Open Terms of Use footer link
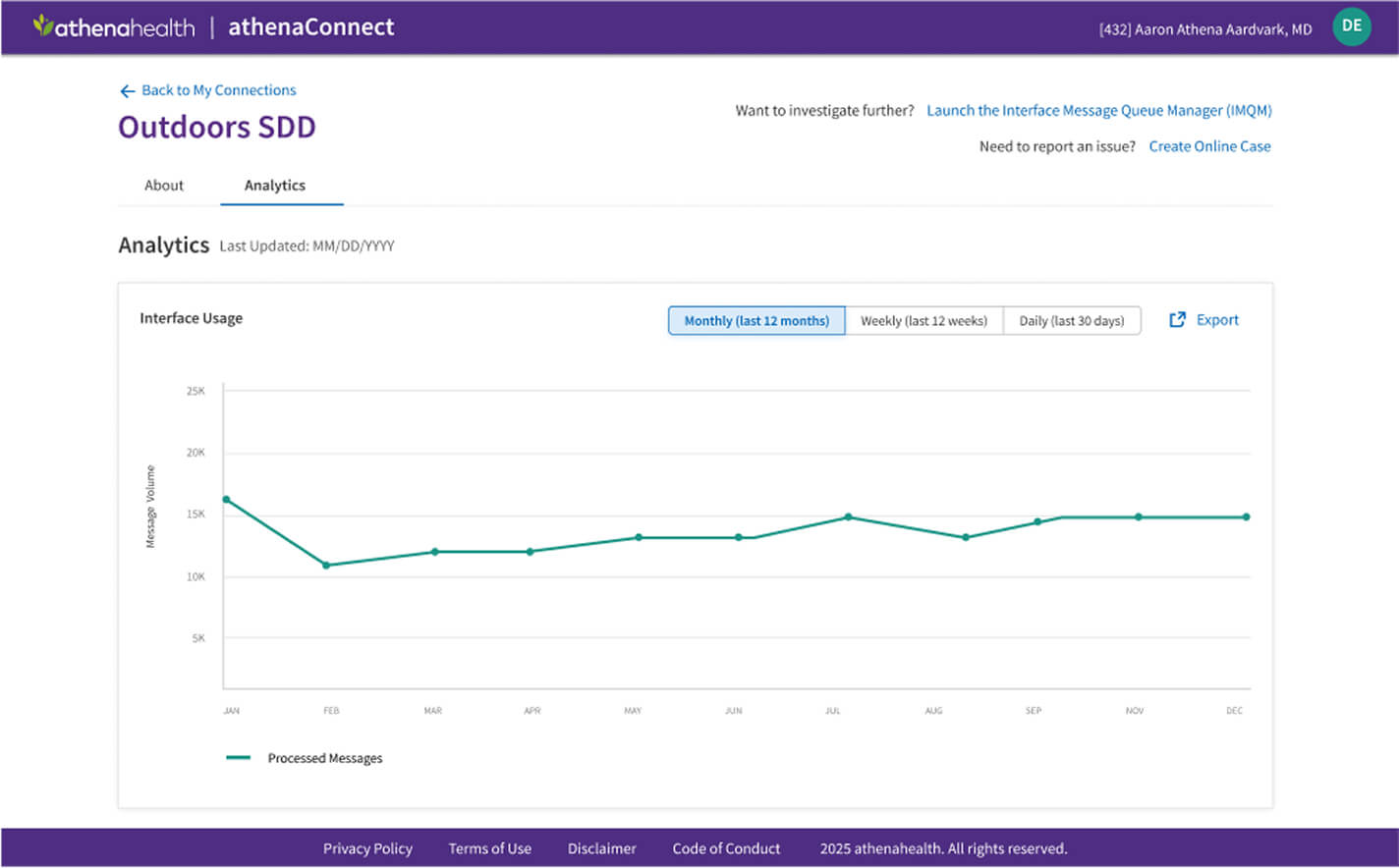Image resolution: width=1399 pixels, height=868 pixels. [x=489, y=848]
